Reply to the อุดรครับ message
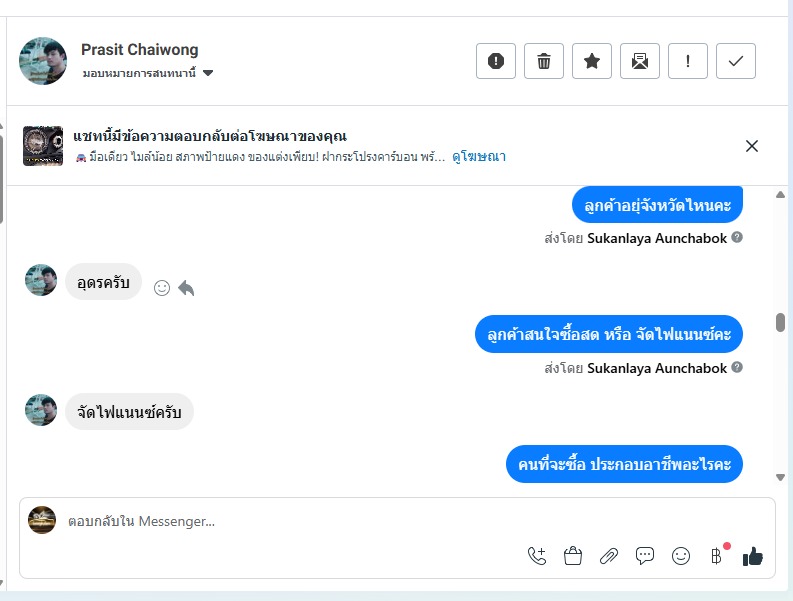Viewport: 793px width, 601px height. [x=186, y=288]
